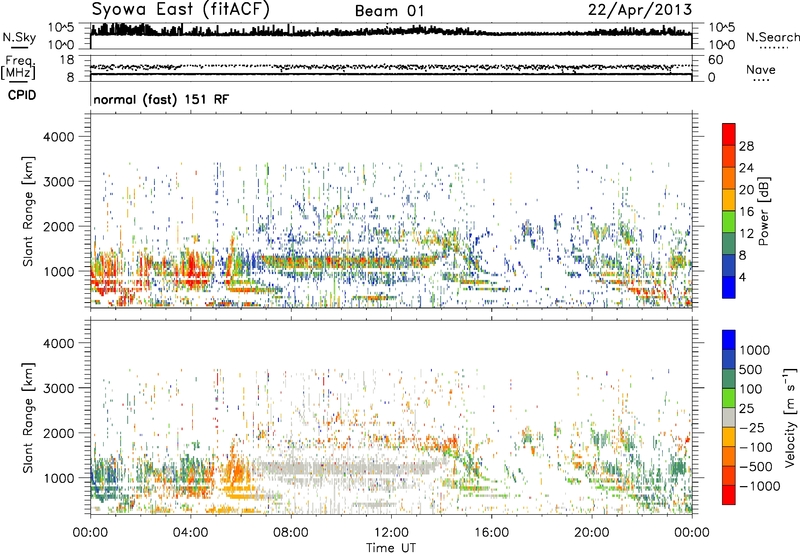Viewport: 800px width, 554px height.
Task: Click the Power [dB] color bar
Action: point(729,211)
